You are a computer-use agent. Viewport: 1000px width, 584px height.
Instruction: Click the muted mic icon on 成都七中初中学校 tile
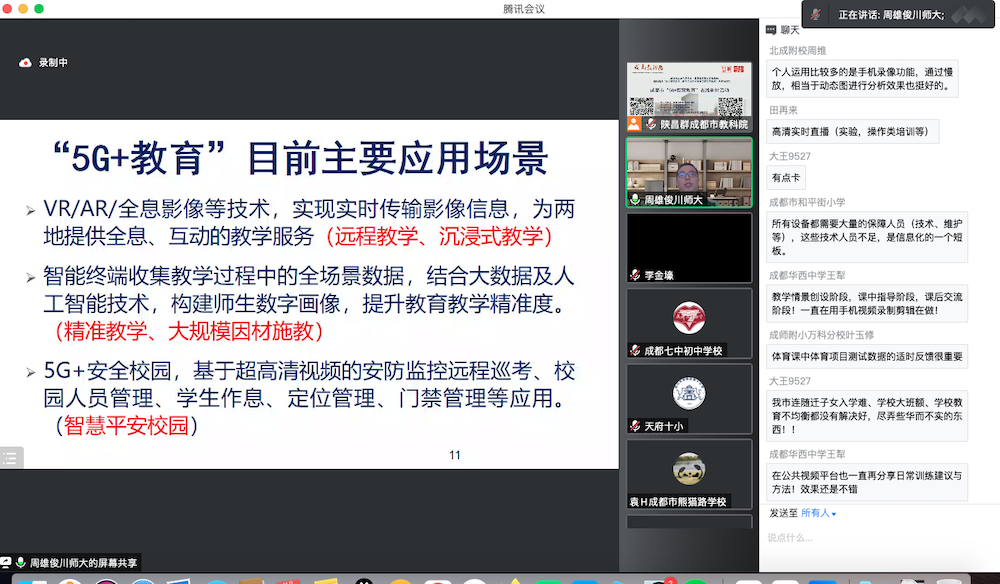[635, 351]
